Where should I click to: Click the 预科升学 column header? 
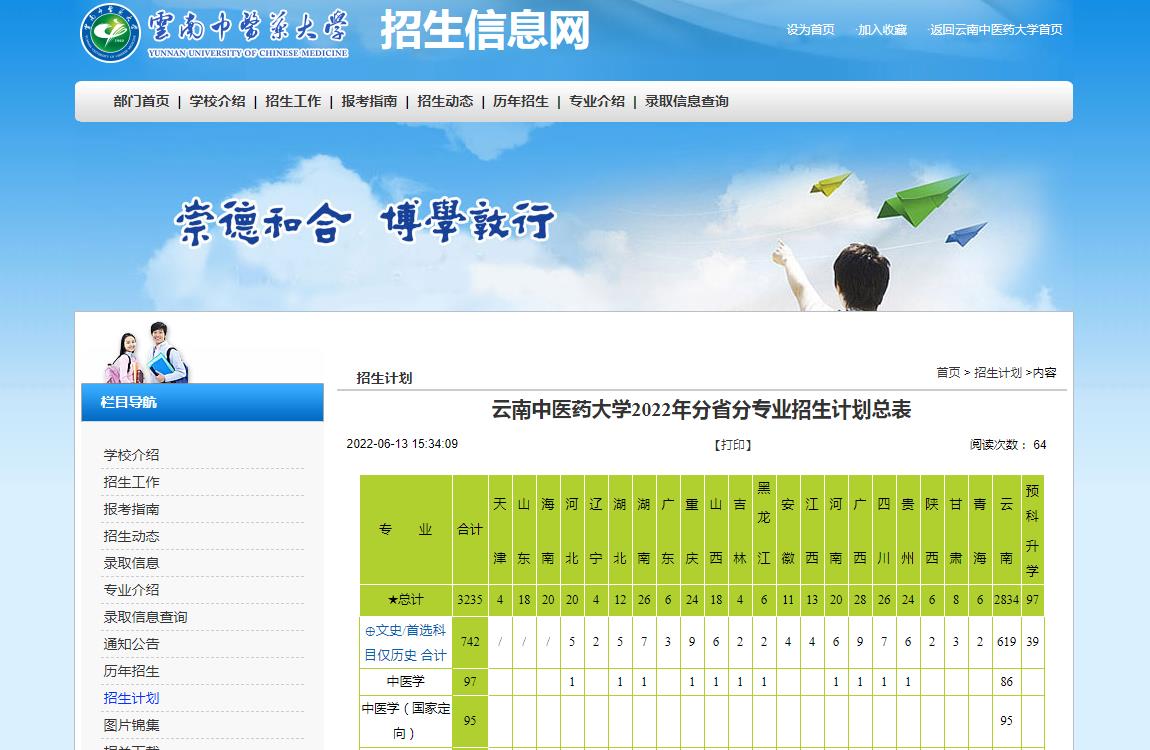click(x=1033, y=529)
